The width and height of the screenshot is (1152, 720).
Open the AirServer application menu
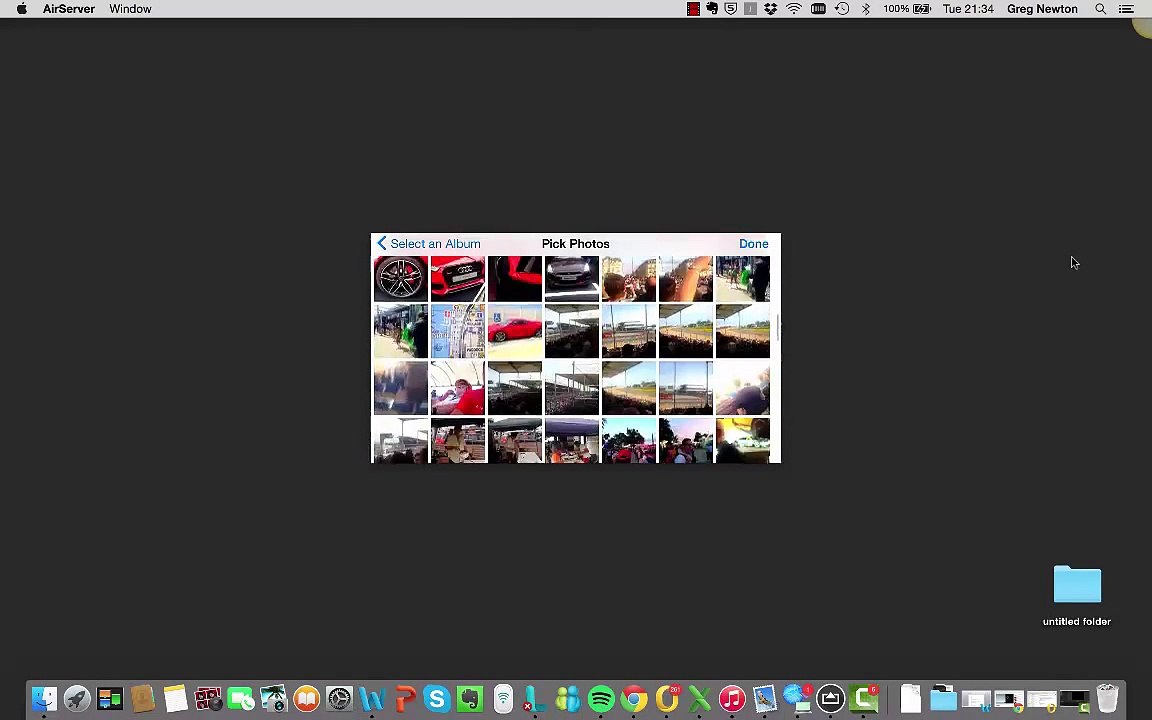(x=68, y=9)
